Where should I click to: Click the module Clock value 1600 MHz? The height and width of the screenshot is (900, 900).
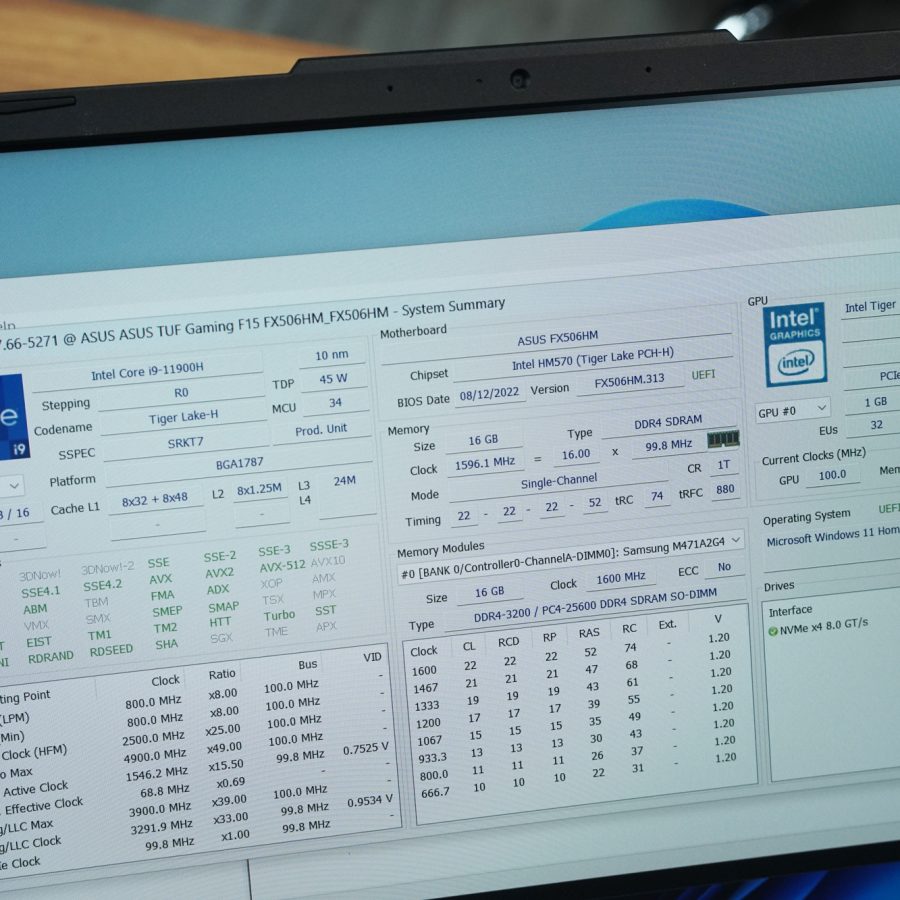tap(621, 579)
